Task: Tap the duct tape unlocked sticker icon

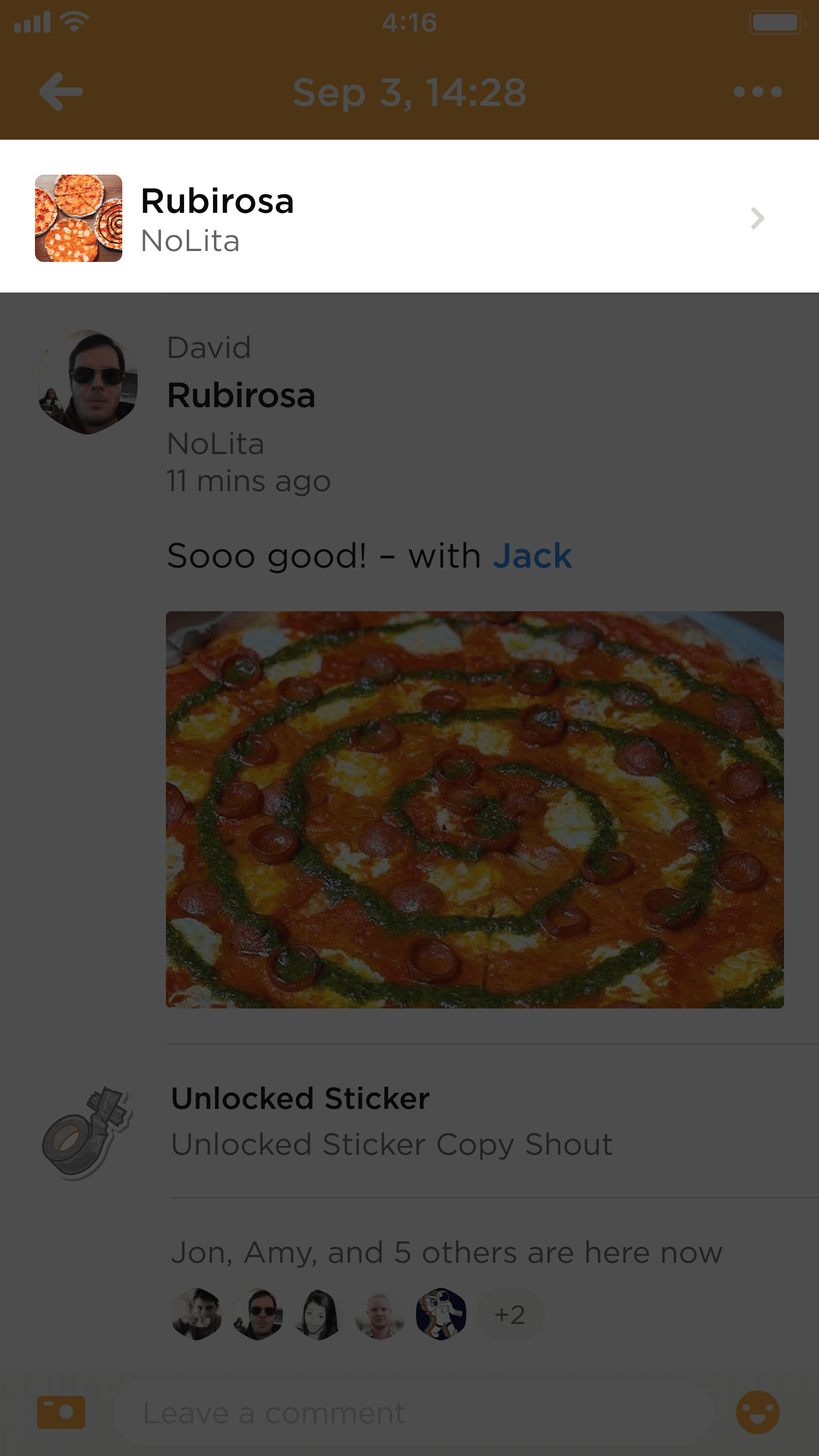Action: [87, 1133]
